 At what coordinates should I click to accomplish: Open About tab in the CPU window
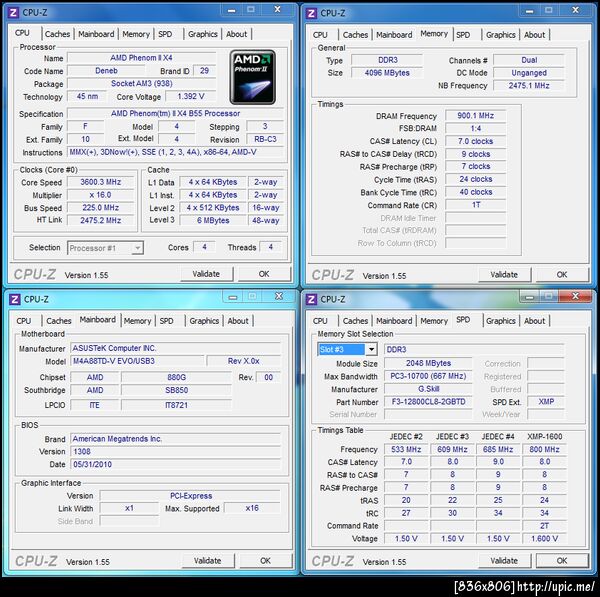coord(236,34)
